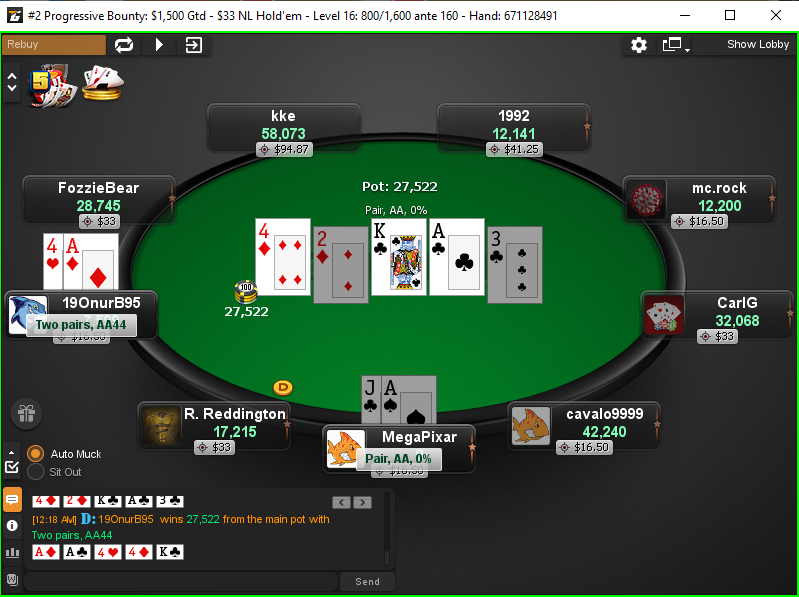Select the chat bubble tab icon
The width and height of the screenshot is (799, 597).
(x=12, y=500)
